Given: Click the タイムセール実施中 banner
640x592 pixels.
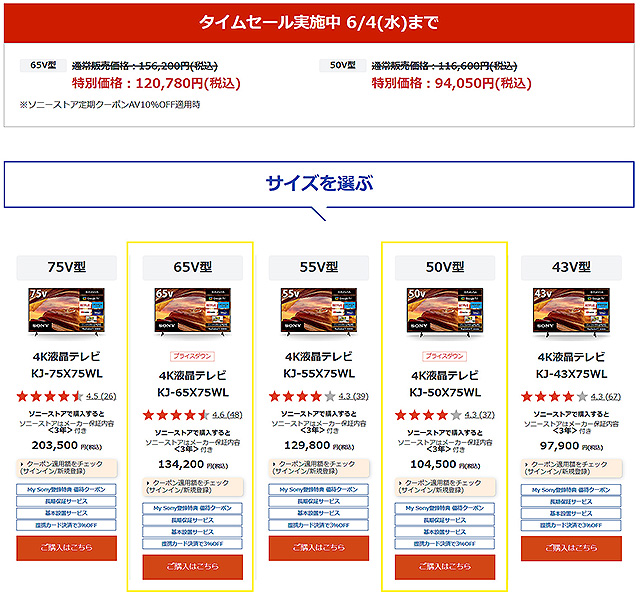Looking at the screenshot, I should [319, 22].
